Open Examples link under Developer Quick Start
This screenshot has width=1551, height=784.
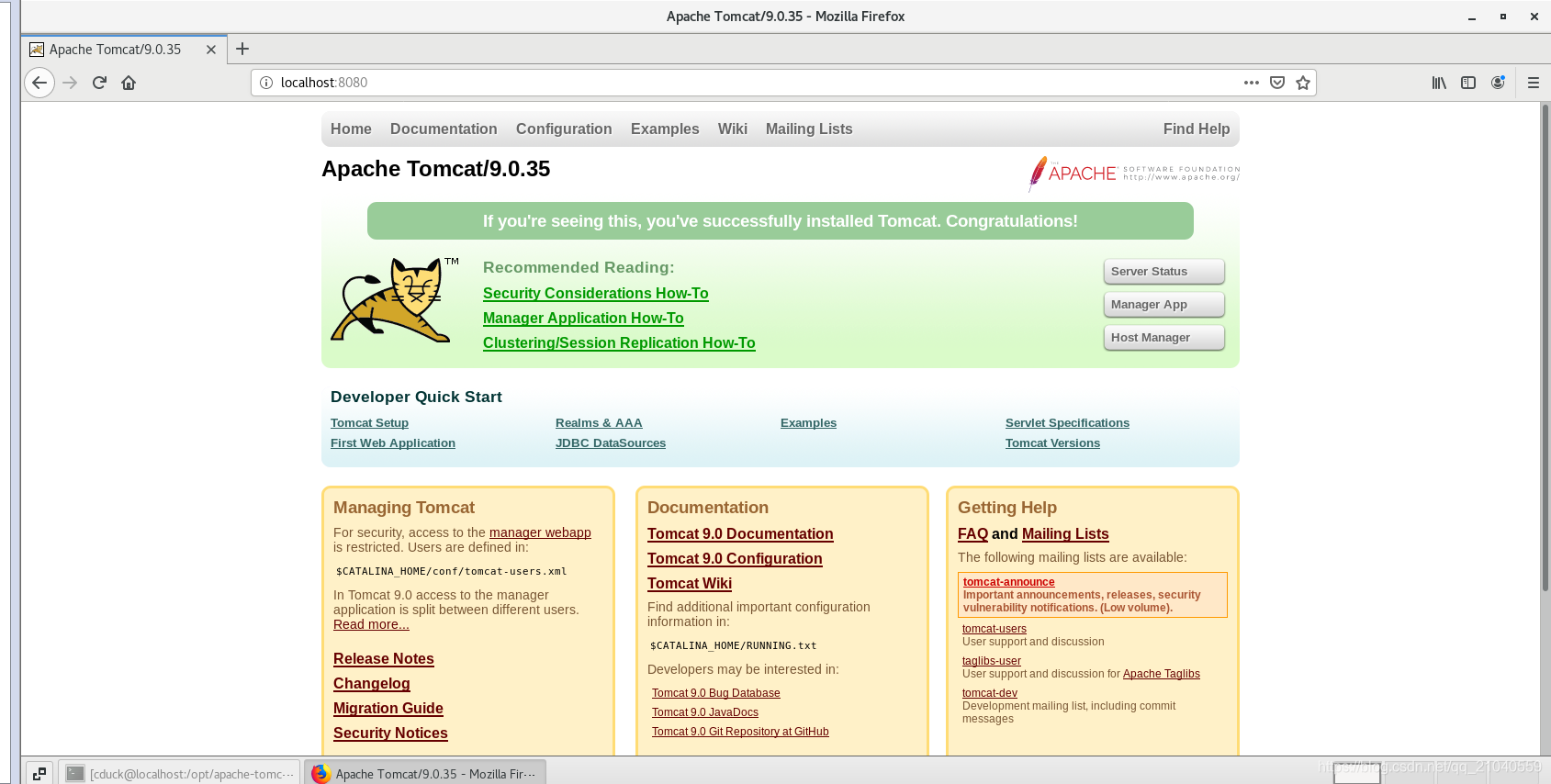[x=808, y=423]
